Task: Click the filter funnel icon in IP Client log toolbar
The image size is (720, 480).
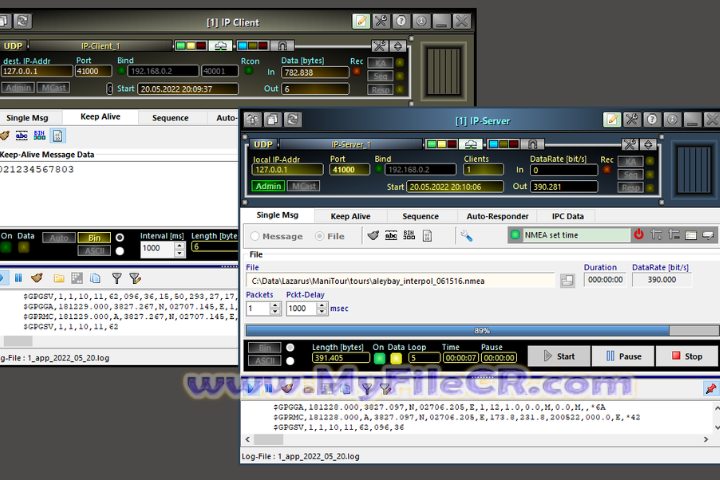Action: click(117, 278)
